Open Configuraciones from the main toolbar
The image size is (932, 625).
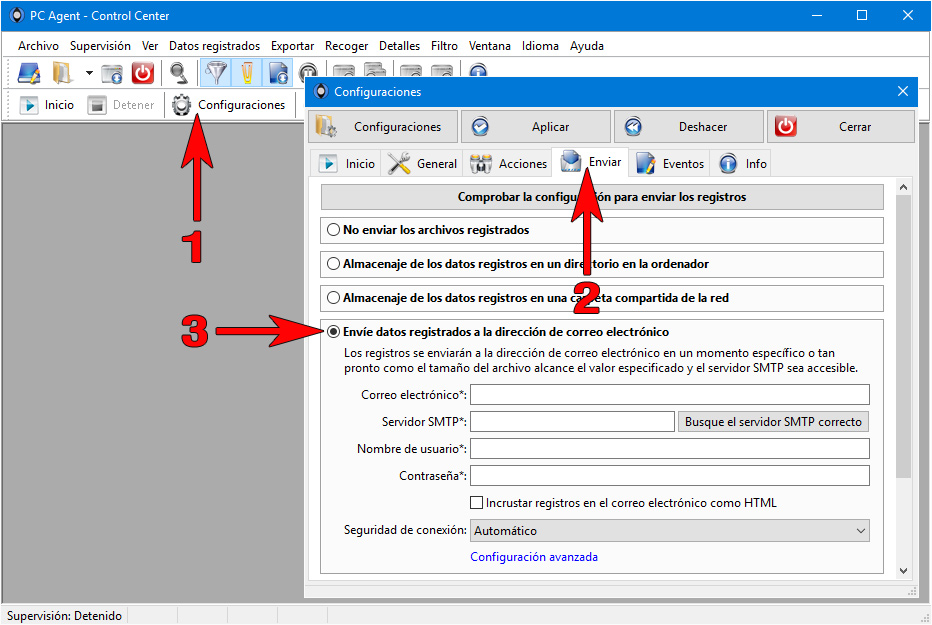[x=228, y=105]
